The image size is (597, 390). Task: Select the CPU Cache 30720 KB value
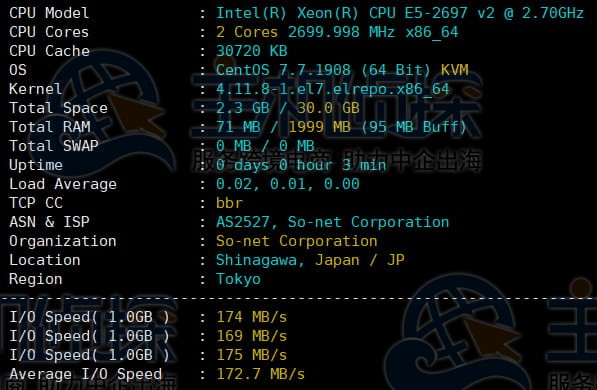(252, 51)
